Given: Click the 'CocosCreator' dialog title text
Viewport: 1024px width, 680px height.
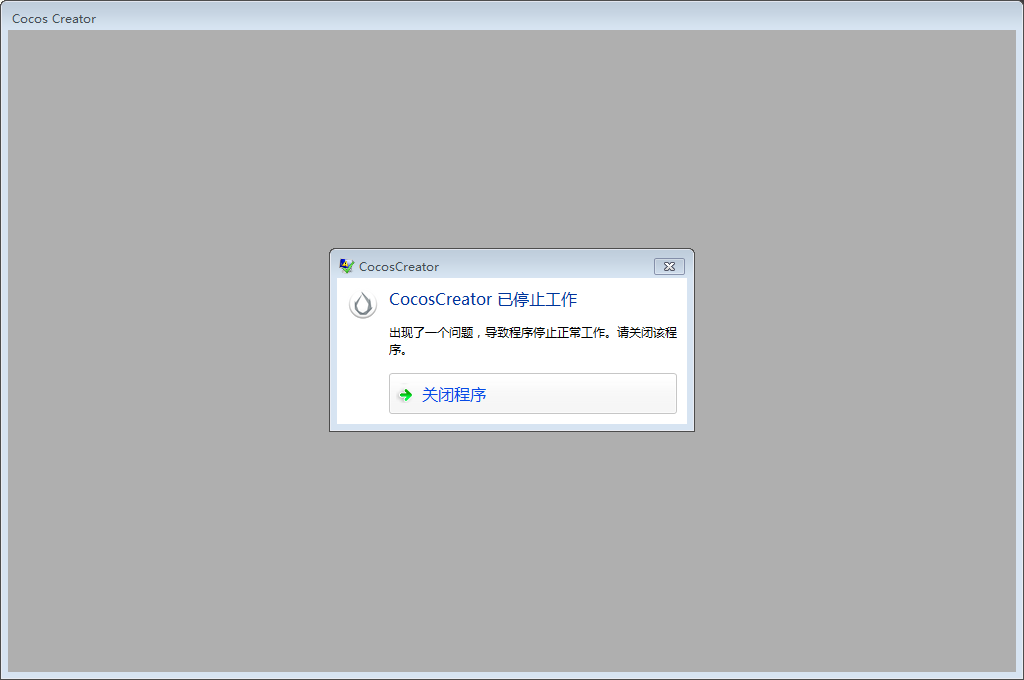Looking at the screenshot, I should (x=399, y=267).
